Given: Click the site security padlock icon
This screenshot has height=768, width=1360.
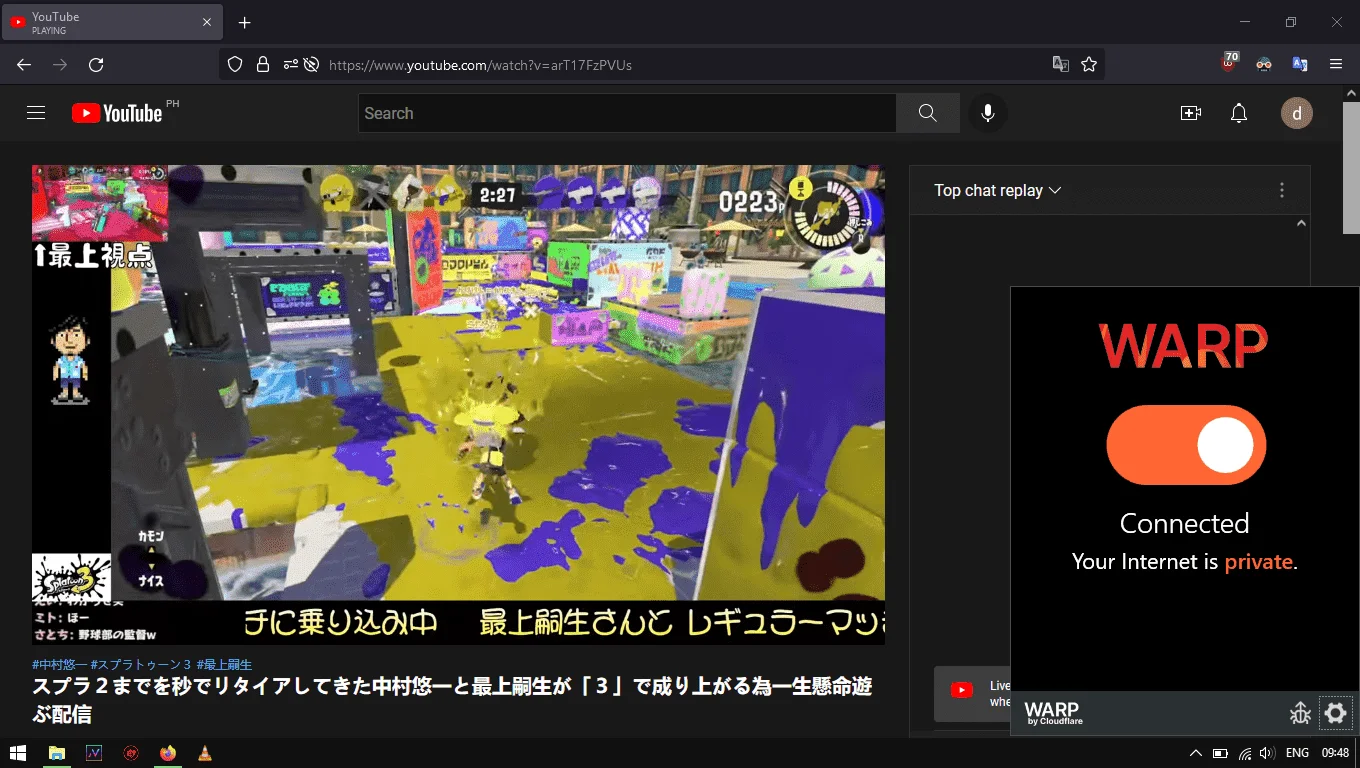Looking at the screenshot, I should pos(263,65).
